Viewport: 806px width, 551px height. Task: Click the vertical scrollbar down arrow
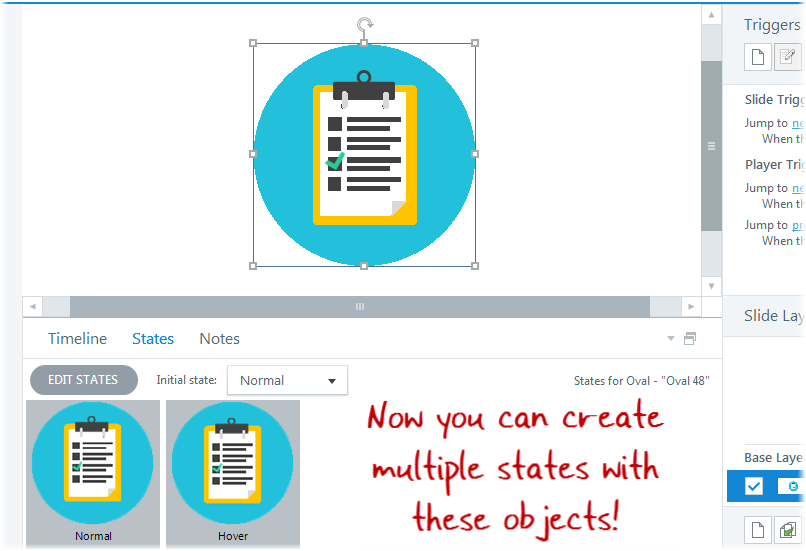711,285
